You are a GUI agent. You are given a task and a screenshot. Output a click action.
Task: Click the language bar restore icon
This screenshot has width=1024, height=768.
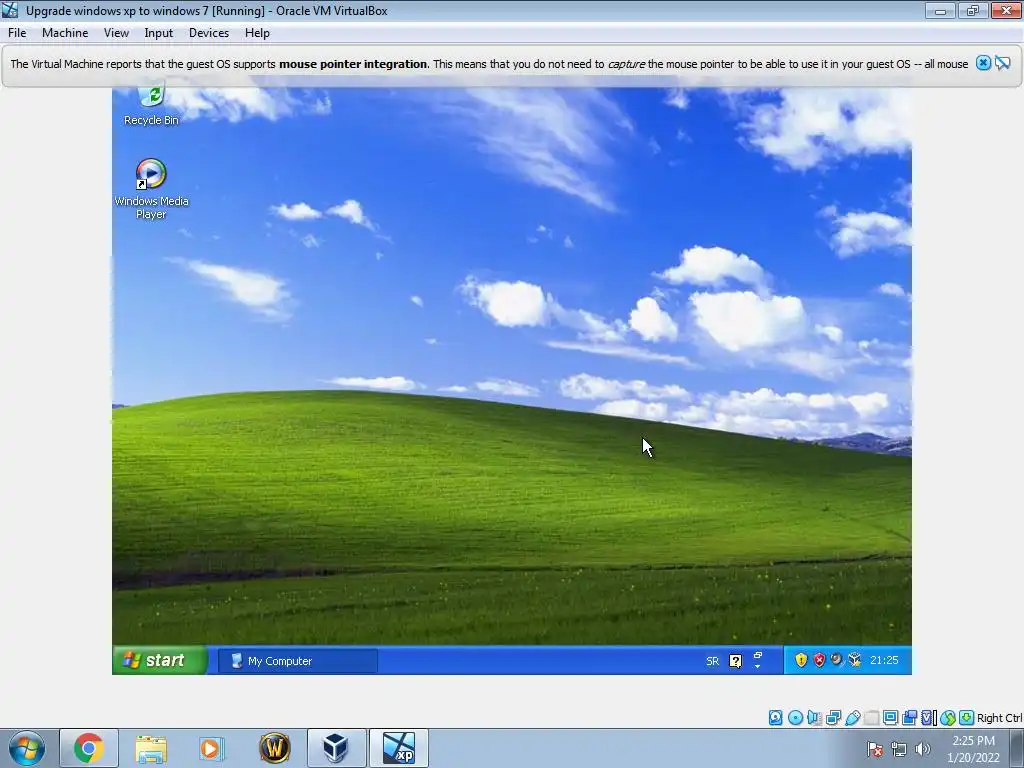[x=758, y=654]
